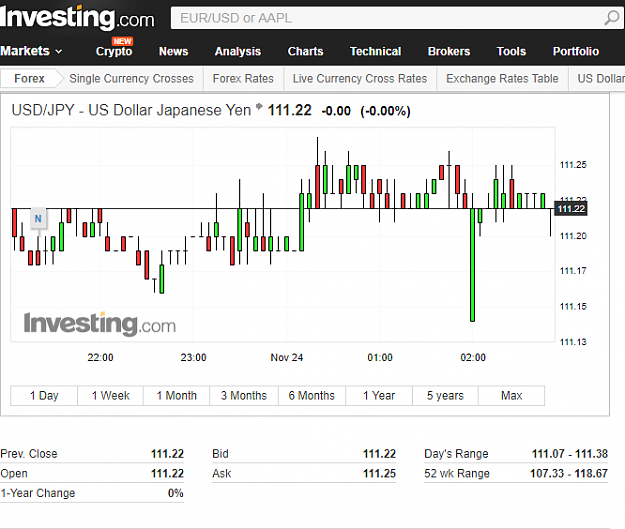
Task: Select the Max chart range
Action: 511,395
